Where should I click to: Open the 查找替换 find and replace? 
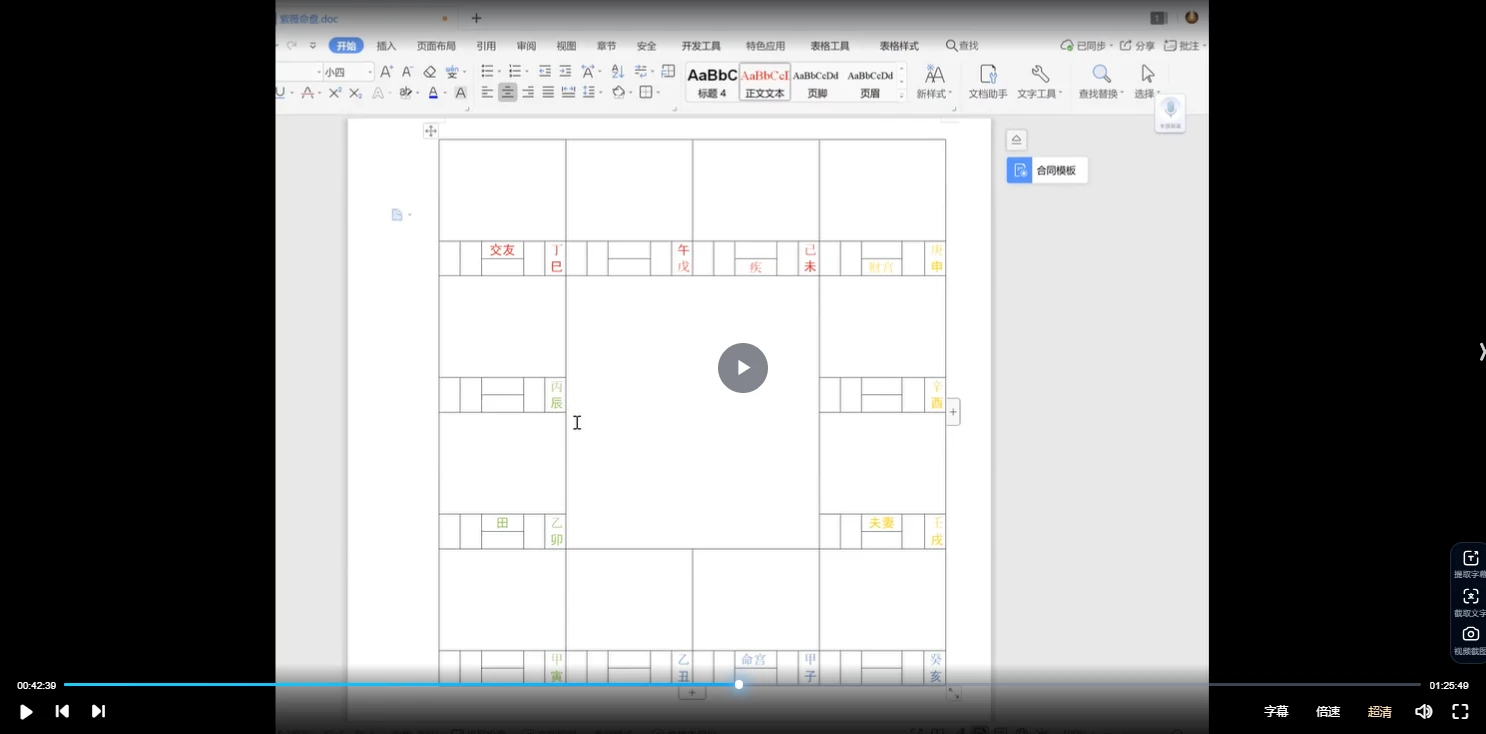coord(1101,82)
